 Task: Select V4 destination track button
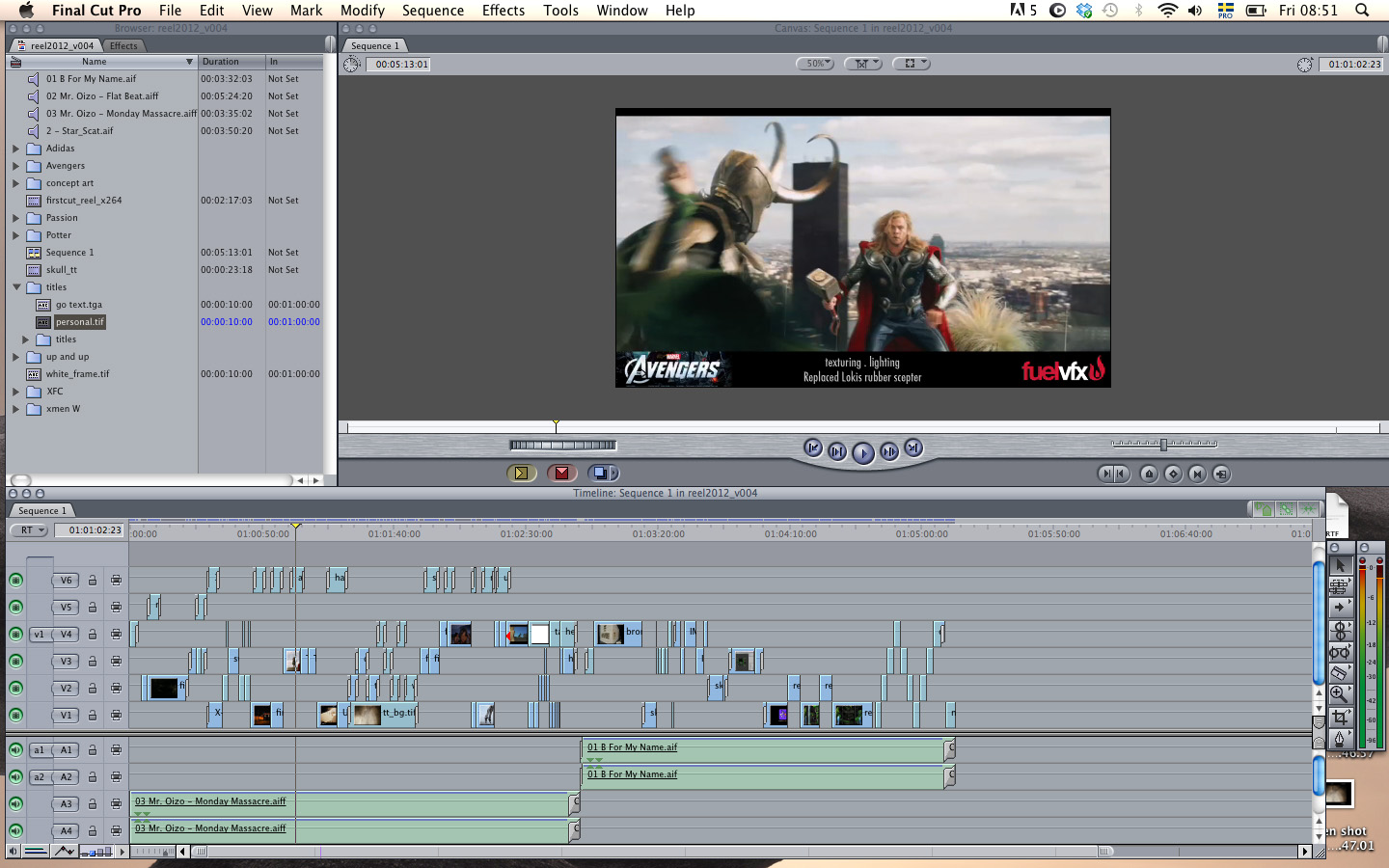click(x=67, y=634)
